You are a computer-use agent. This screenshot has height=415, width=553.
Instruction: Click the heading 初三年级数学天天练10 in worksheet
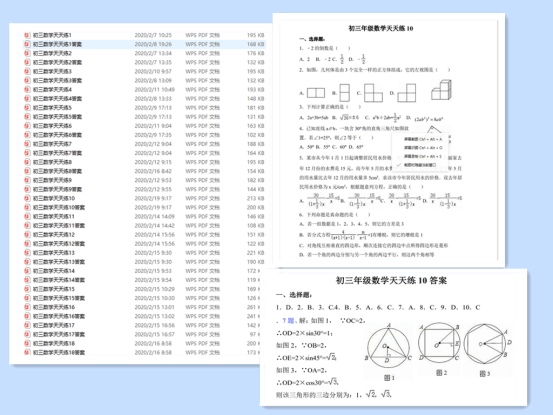coord(381,29)
